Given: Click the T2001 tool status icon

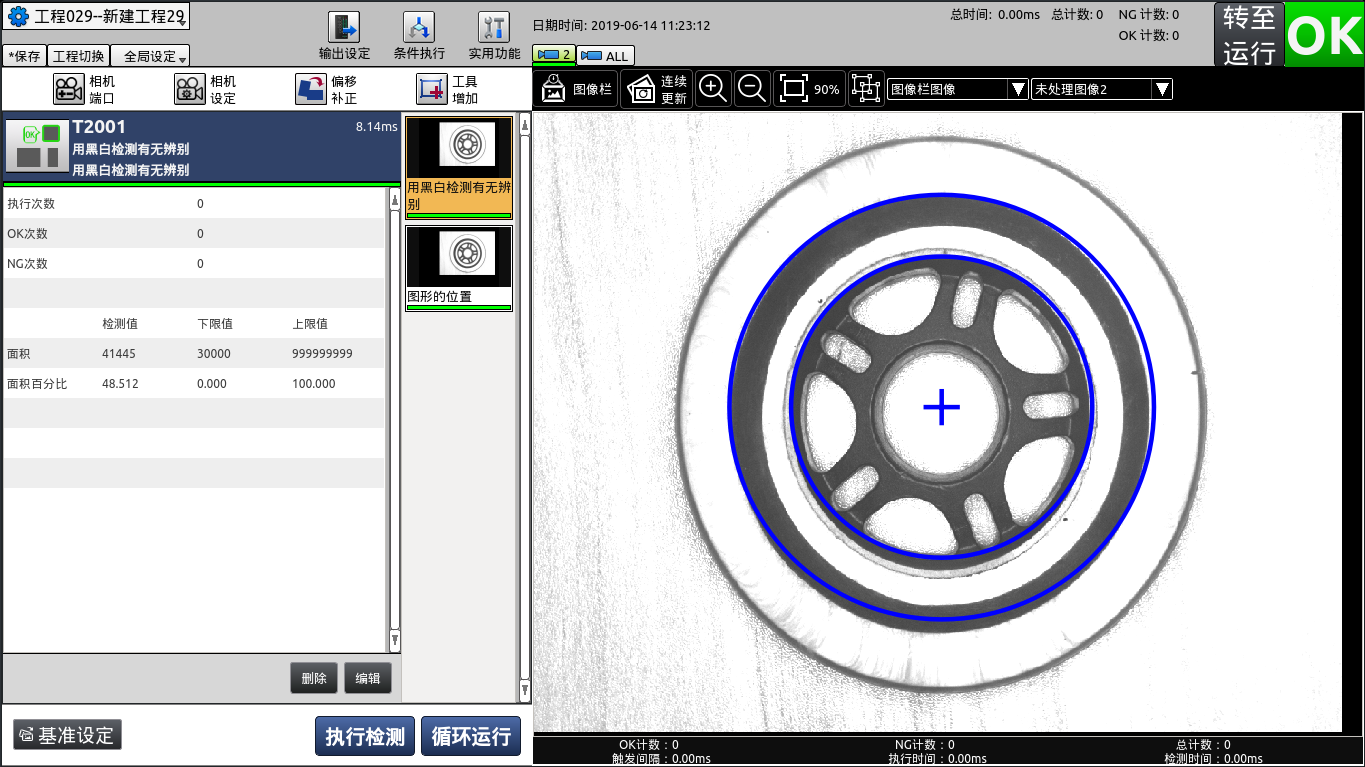Looking at the screenshot, I should click(x=36, y=147).
